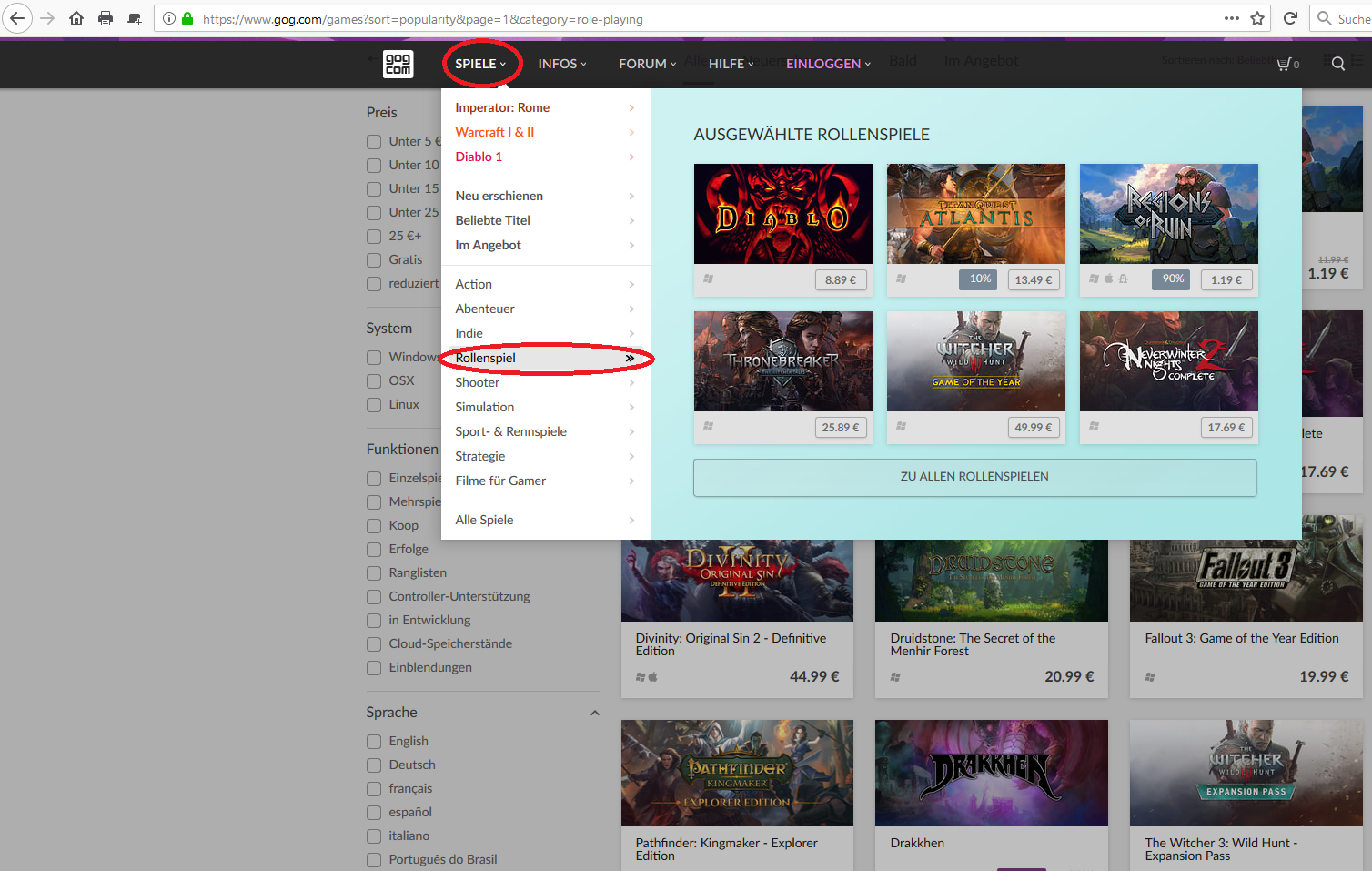Screen dimensions: 1372x871
Task: Open the three-dot page actions menu
Action: (x=1232, y=18)
